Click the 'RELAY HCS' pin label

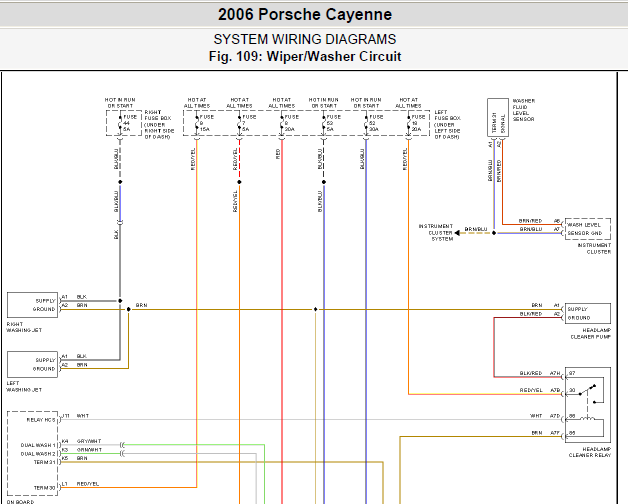point(41,420)
